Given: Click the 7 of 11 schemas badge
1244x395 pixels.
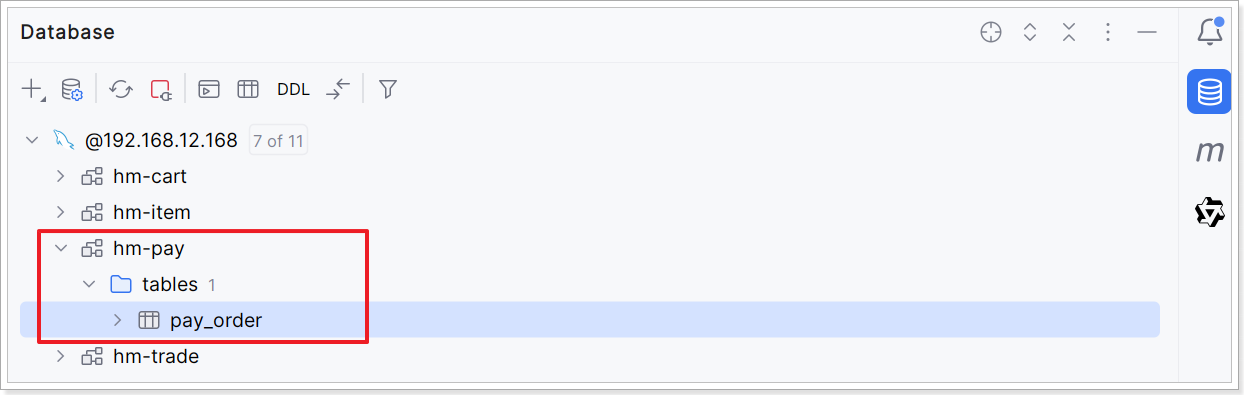Looking at the screenshot, I should 278,141.
